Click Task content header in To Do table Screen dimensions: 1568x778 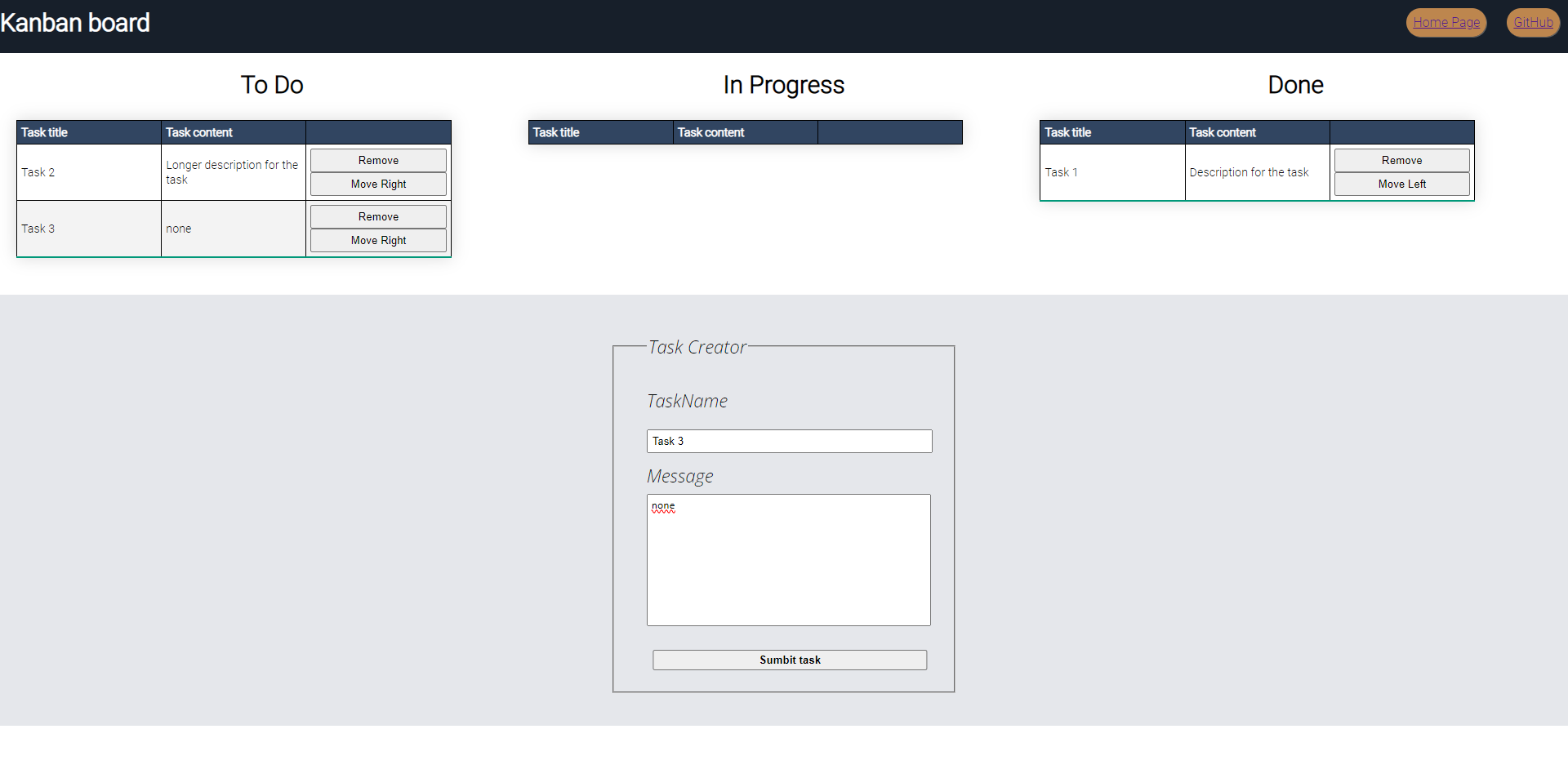point(234,132)
